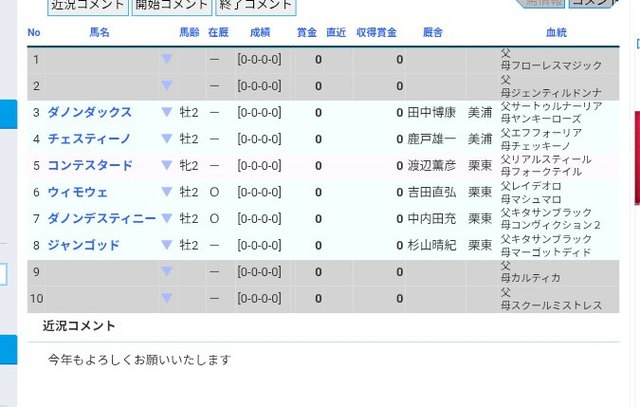Sort by 収得賞金 column header
Image resolution: width=640 pixels, height=407 pixels.
[x=376, y=33]
